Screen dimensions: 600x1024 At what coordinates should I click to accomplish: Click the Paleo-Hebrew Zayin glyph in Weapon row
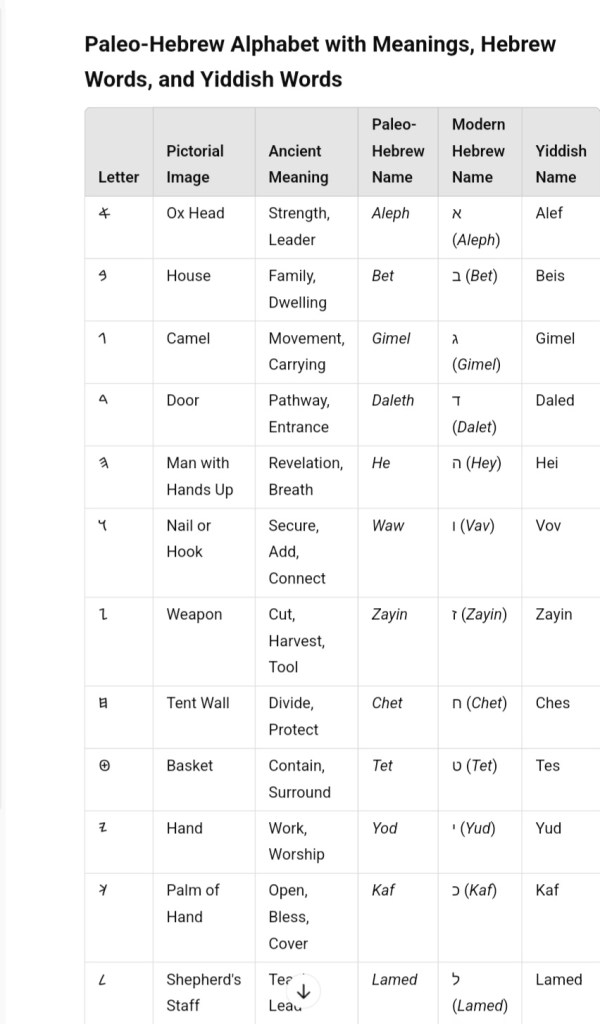103,614
